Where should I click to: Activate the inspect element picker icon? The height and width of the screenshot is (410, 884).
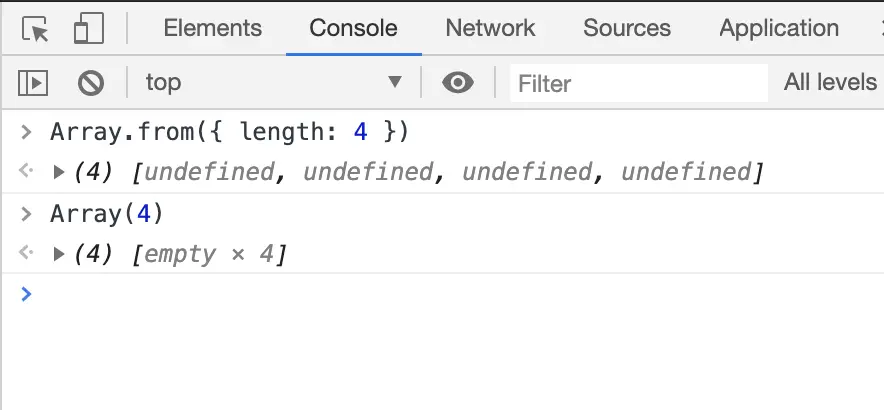36,29
